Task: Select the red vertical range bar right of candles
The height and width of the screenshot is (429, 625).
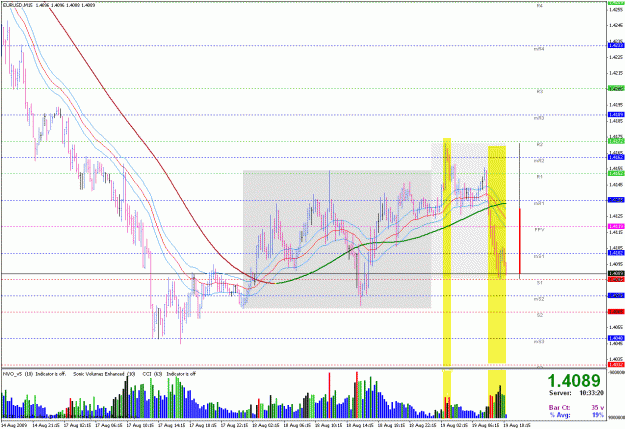Action: point(520,241)
